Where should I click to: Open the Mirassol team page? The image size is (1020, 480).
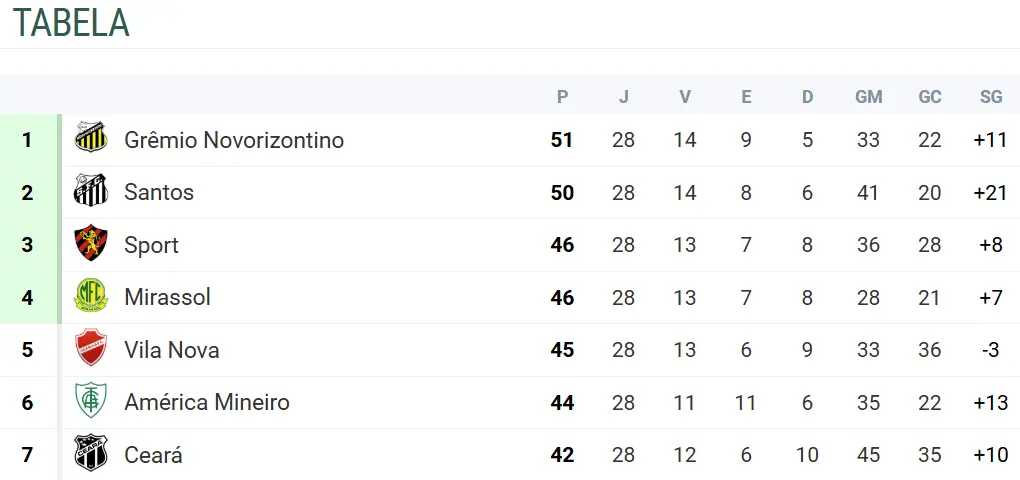click(x=167, y=297)
